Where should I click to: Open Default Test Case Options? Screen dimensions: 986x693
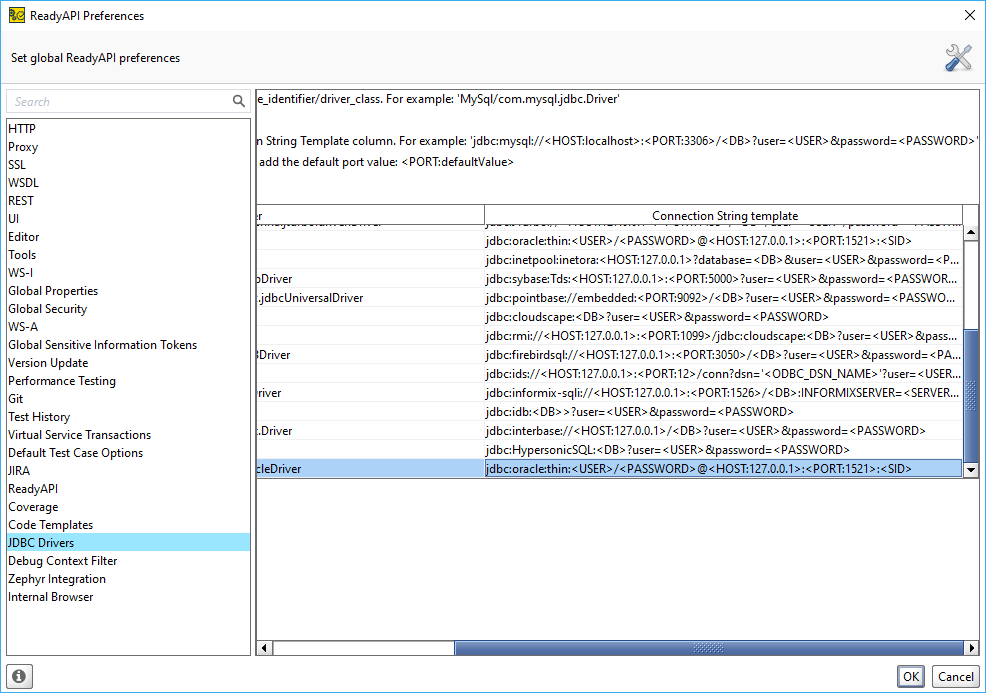click(128, 453)
